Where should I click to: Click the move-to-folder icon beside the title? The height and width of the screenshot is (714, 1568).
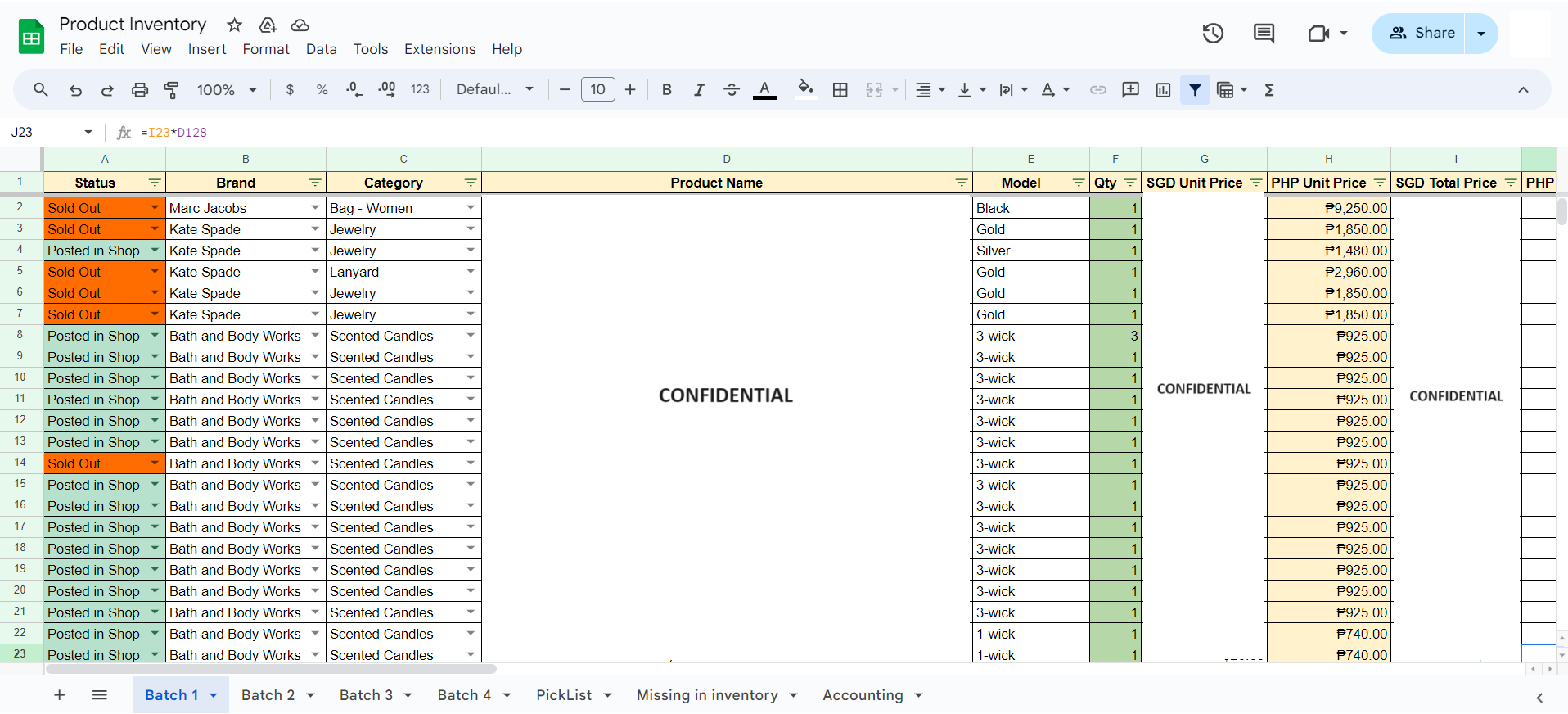coord(268,25)
